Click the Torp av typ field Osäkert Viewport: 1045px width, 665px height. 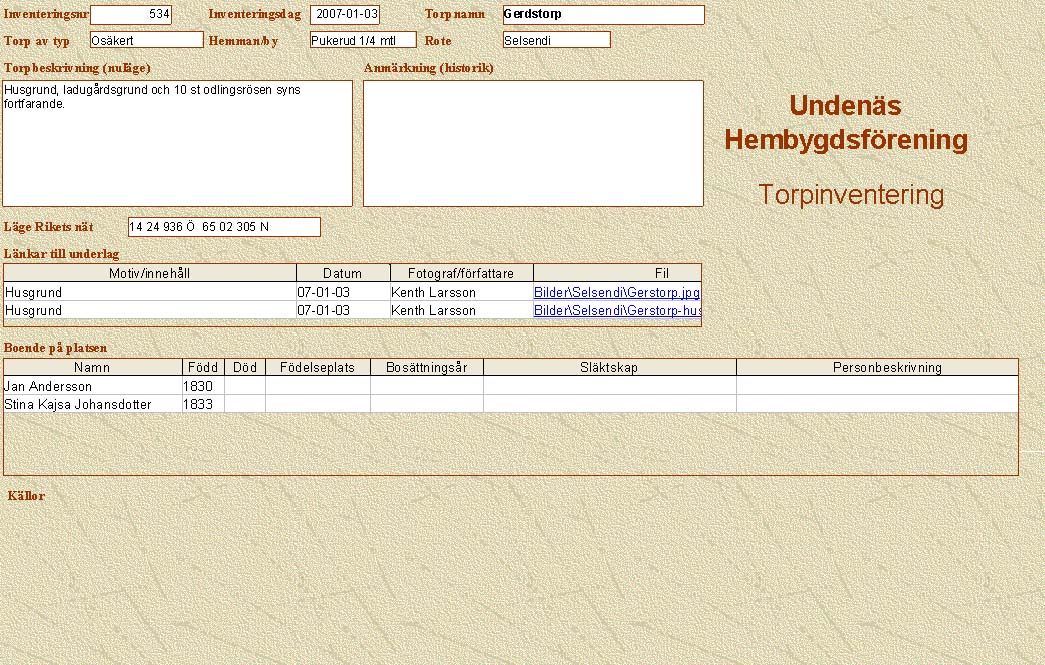pyautogui.click(x=146, y=40)
